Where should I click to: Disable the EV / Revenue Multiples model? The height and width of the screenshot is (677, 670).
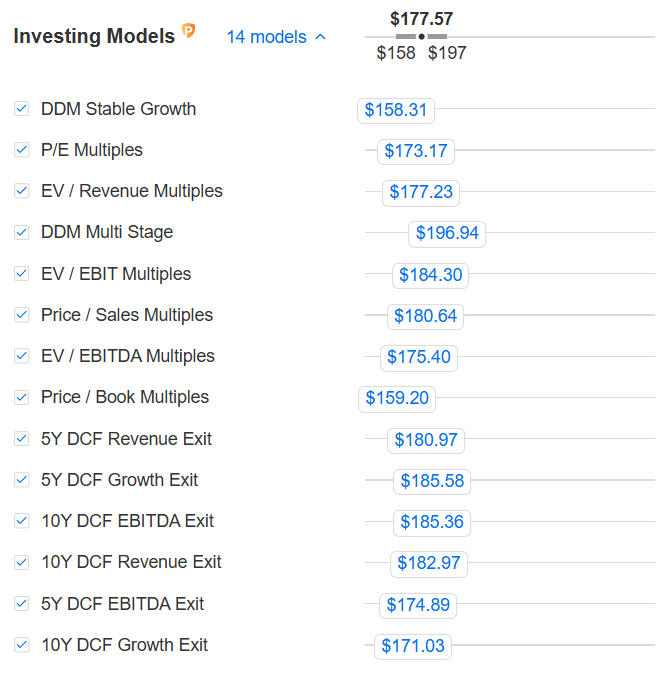pyautogui.click(x=22, y=191)
